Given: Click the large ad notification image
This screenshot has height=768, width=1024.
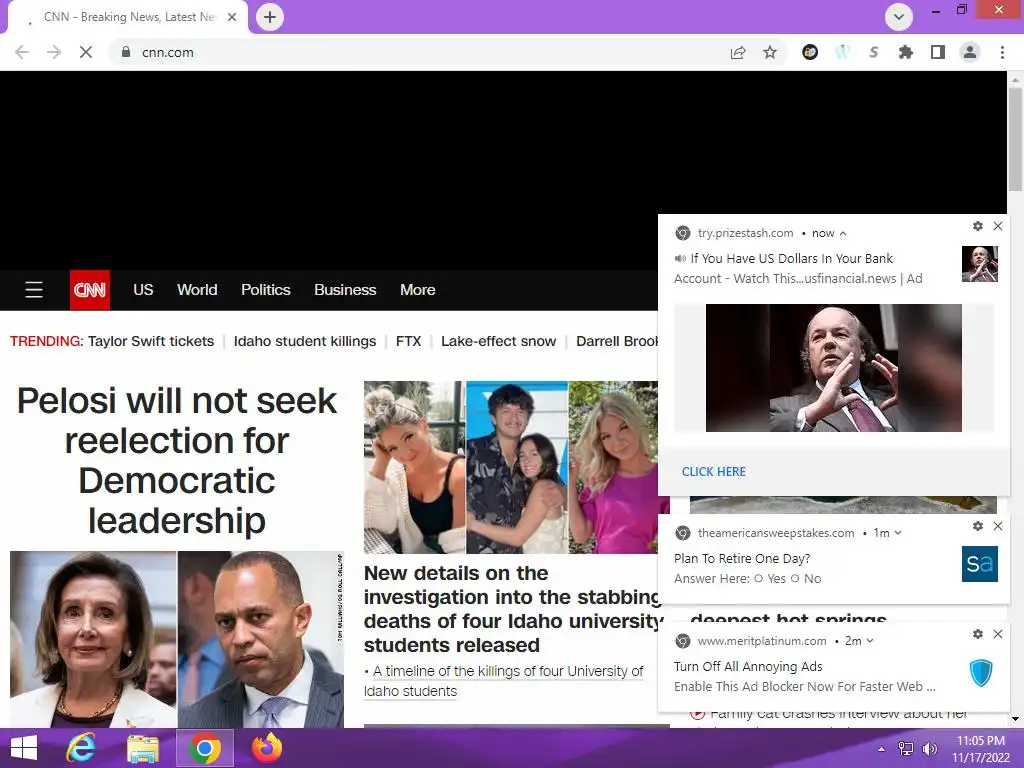Looking at the screenshot, I should click(x=833, y=368).
